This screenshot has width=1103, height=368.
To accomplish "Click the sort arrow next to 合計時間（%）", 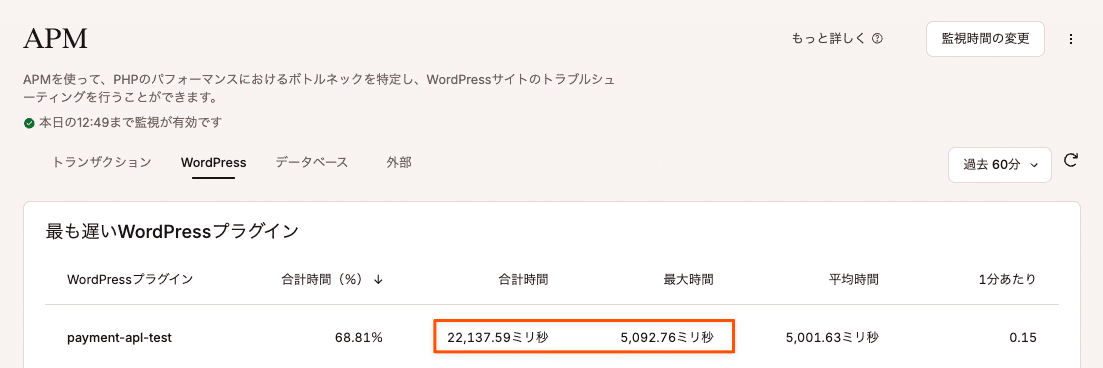I will point(378,279).
